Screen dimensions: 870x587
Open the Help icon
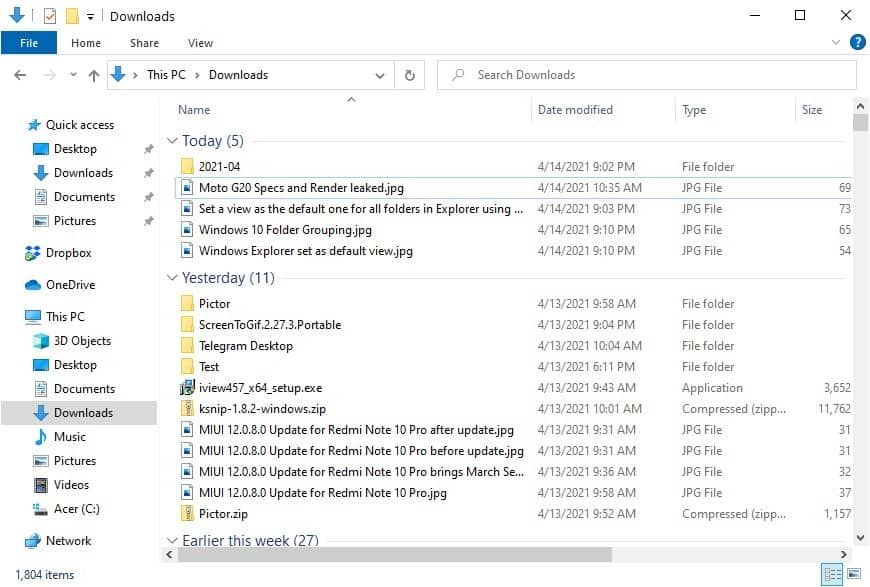[857, 42]
